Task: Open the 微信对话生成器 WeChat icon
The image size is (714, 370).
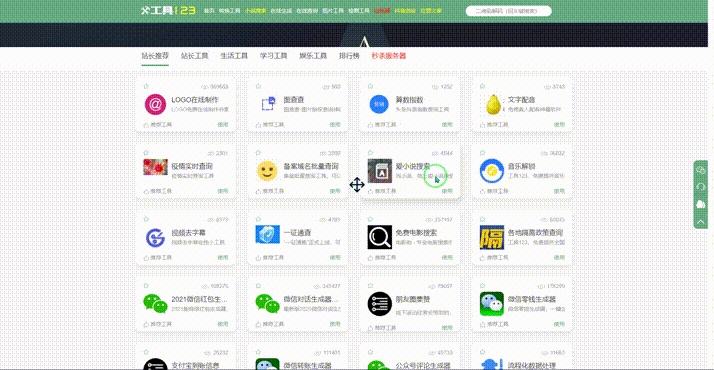Action: (267, 304)
